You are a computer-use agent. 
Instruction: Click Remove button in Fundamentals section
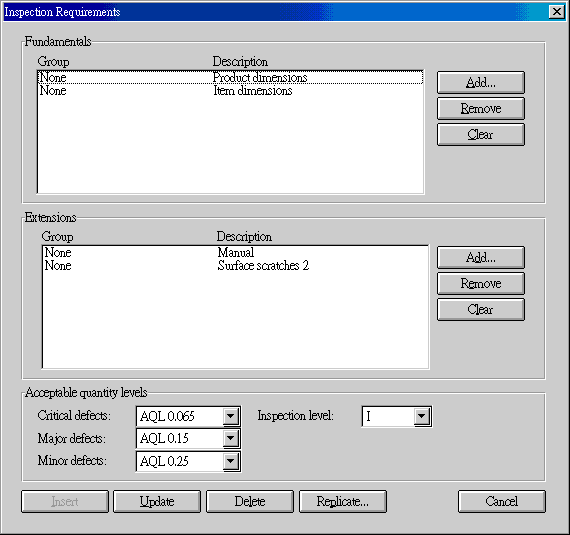point(481,109)
